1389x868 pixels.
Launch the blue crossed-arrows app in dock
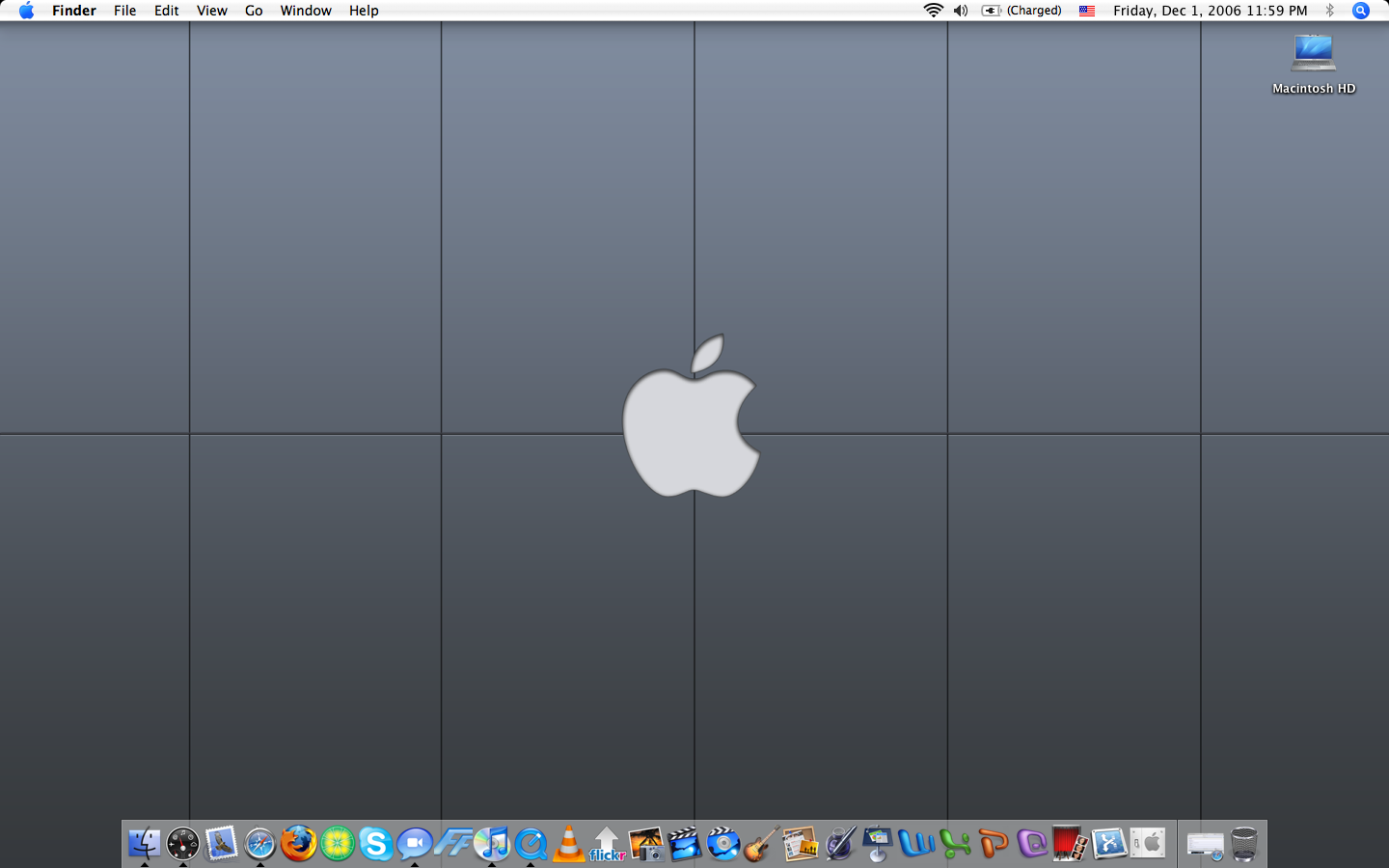coord(1109,844)
